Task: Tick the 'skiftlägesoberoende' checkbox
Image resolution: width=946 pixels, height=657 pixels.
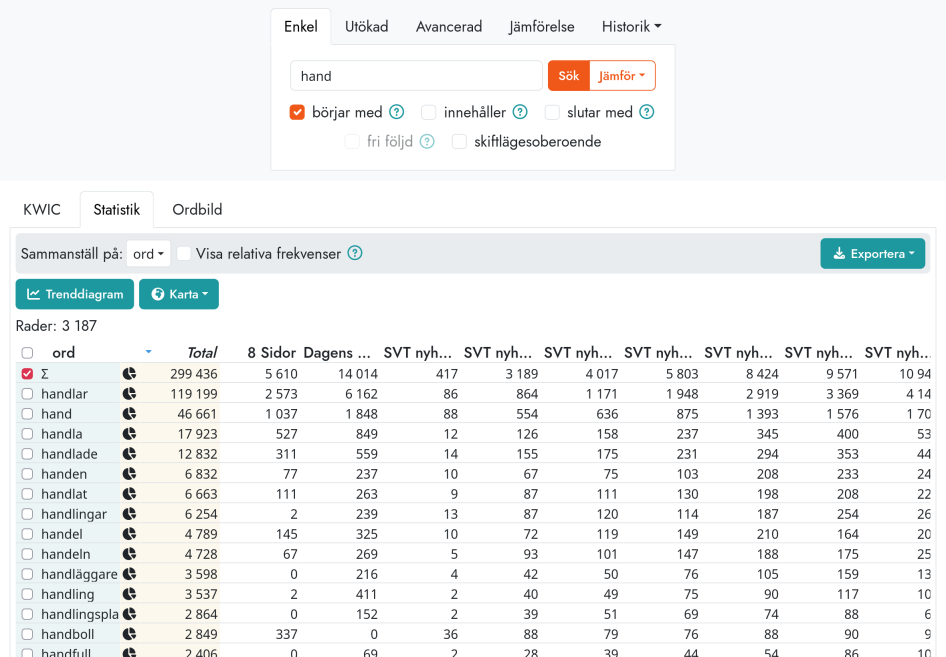Action: click(x=459, y=142)
